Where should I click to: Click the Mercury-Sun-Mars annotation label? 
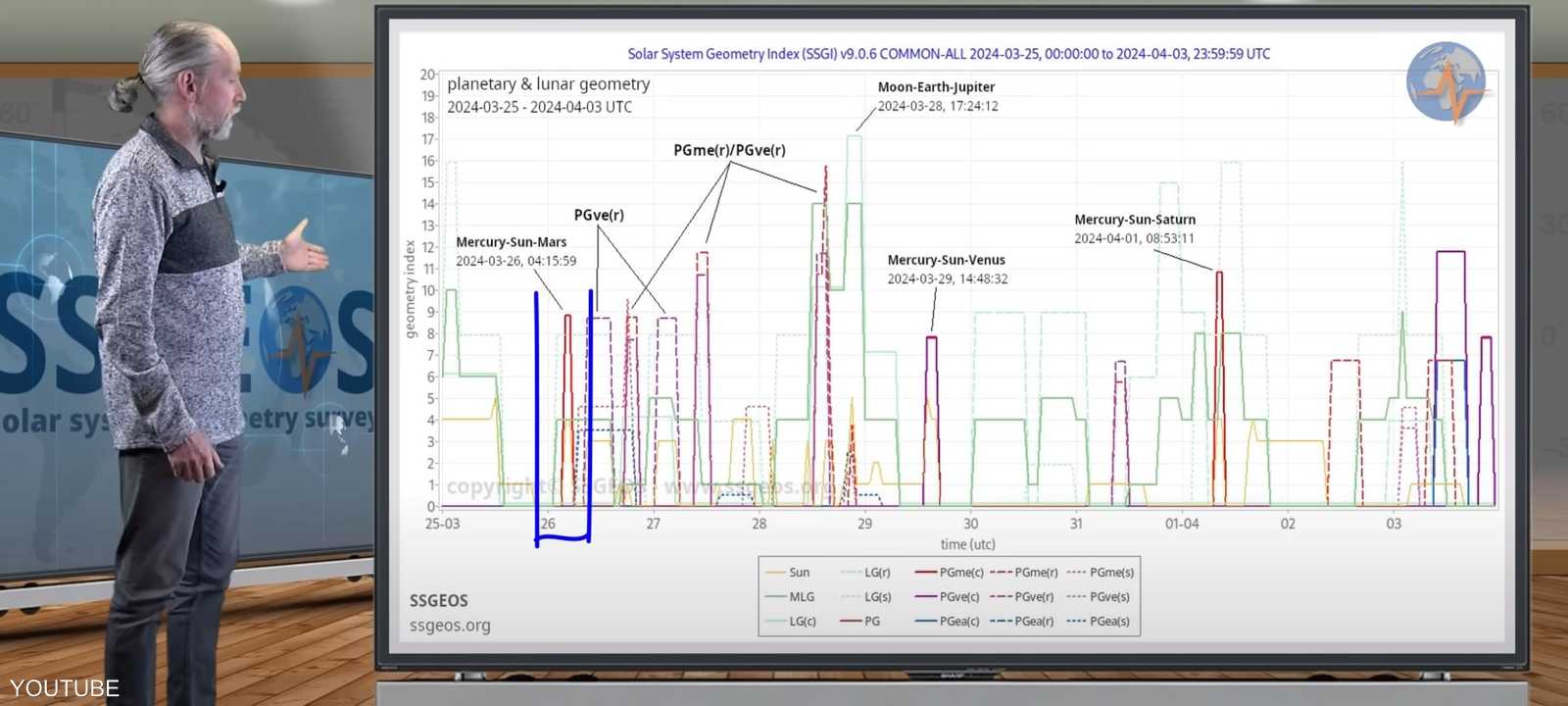[x=511, y=242]
